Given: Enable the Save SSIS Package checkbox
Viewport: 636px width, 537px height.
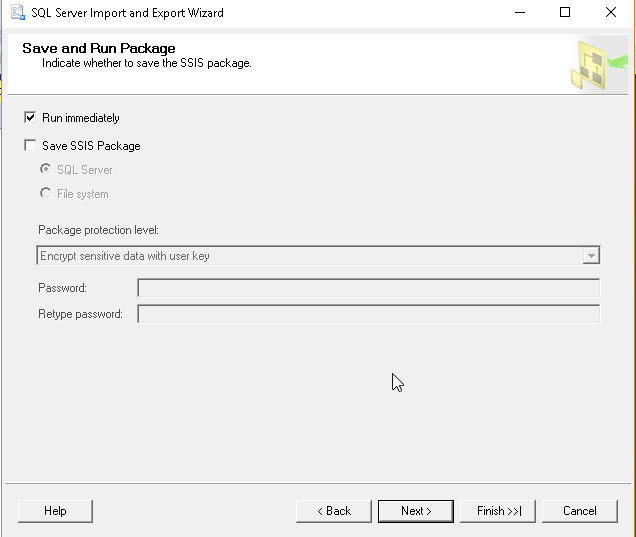Looking at the screenshot, I should coord(30,145).
